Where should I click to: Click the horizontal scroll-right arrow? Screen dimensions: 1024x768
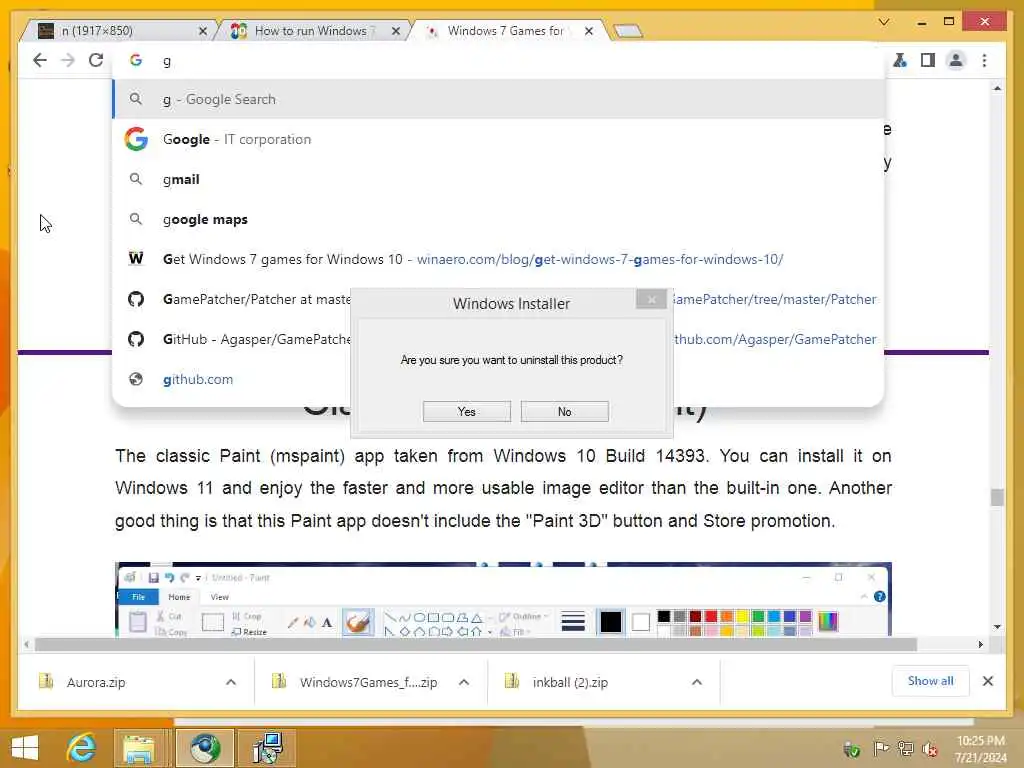[x=980, y=645]
